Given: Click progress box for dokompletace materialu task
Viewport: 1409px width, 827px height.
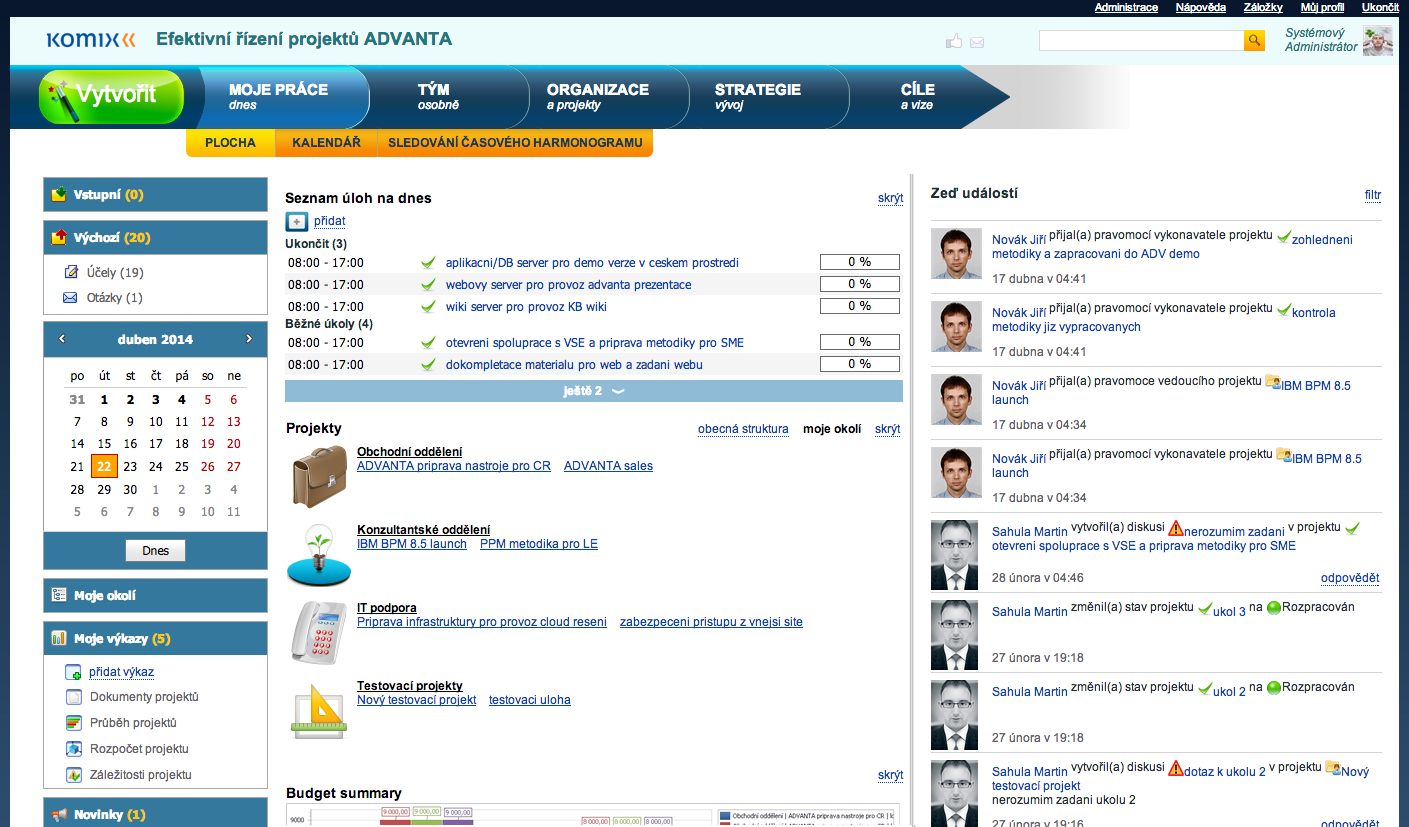Looking at the screenshot, I should 859,364.
